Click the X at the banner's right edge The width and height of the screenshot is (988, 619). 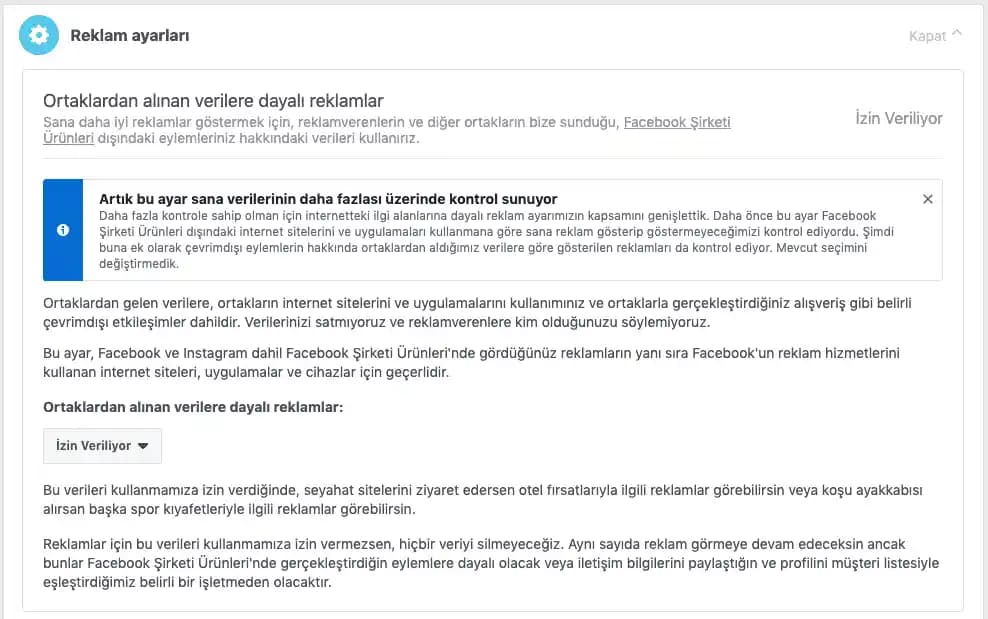[x=928, y=198]
